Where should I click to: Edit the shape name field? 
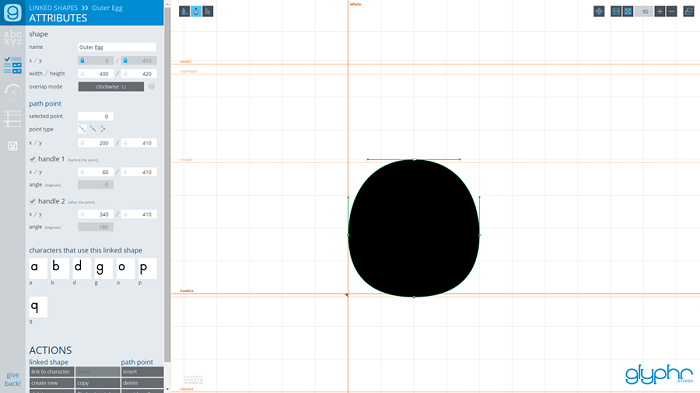tap(117, 47)
